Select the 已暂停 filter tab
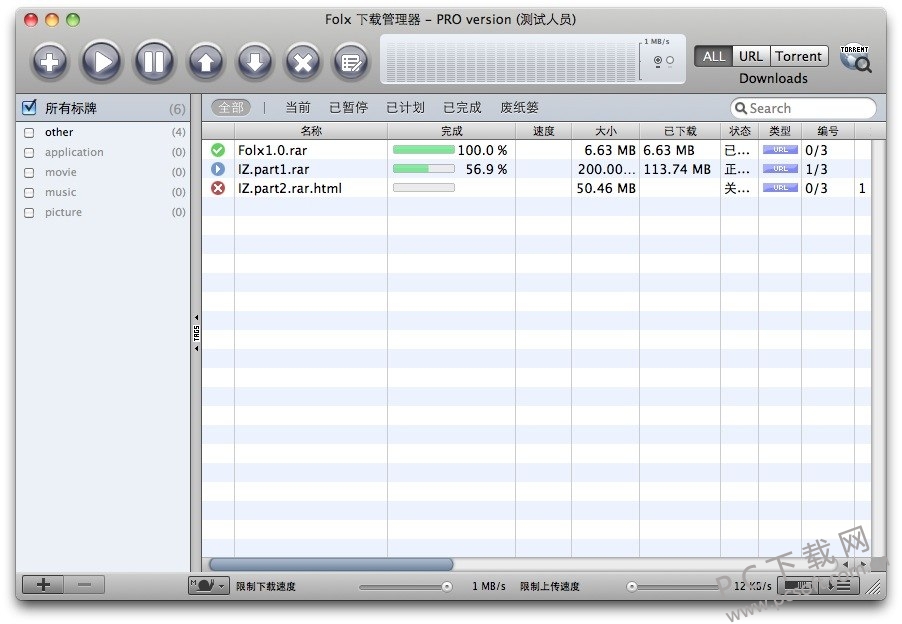Image resolution: width=902 pixels, height=624 pixels. click(348, 108)
